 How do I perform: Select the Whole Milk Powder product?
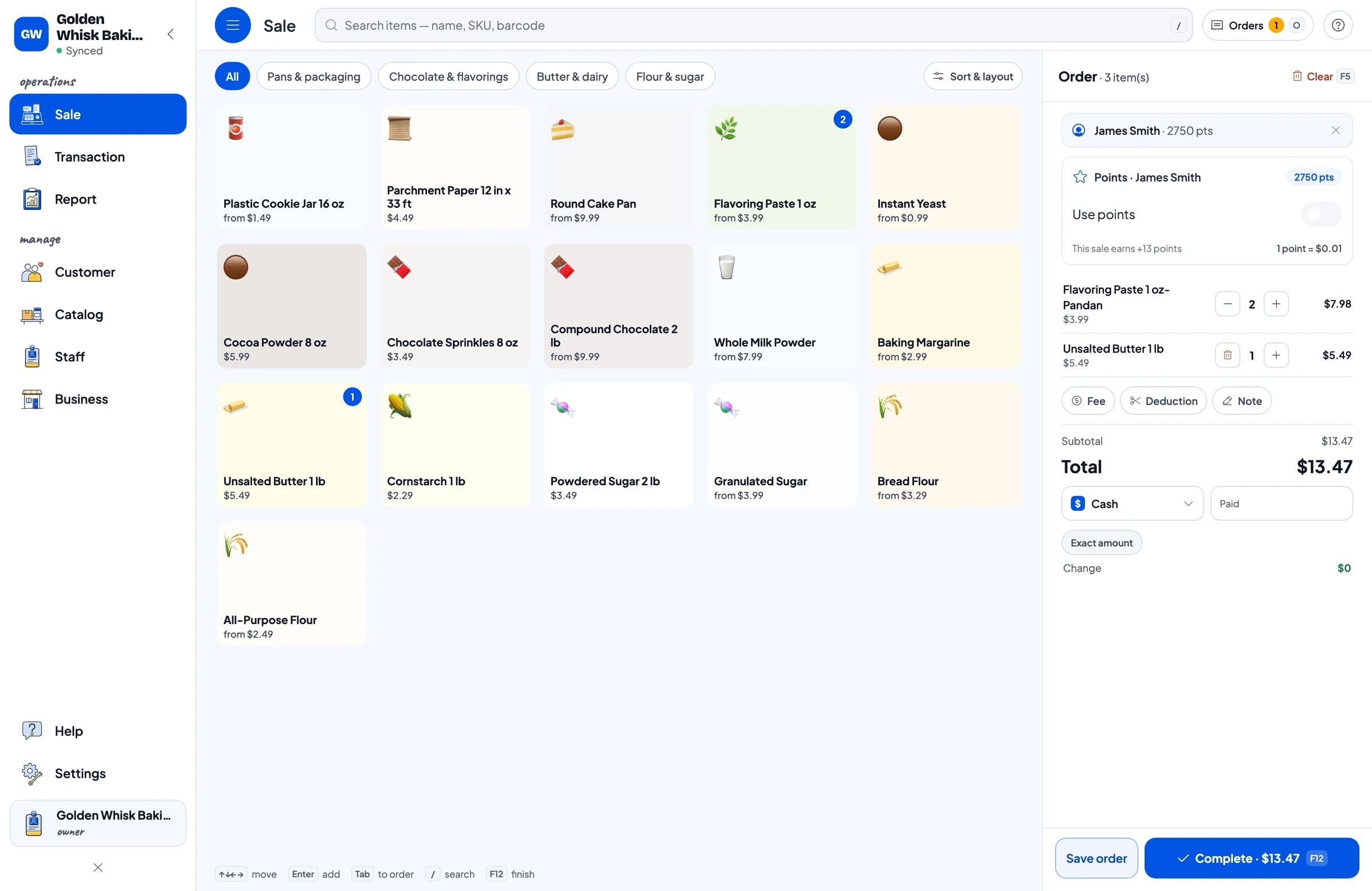point(782,306)
